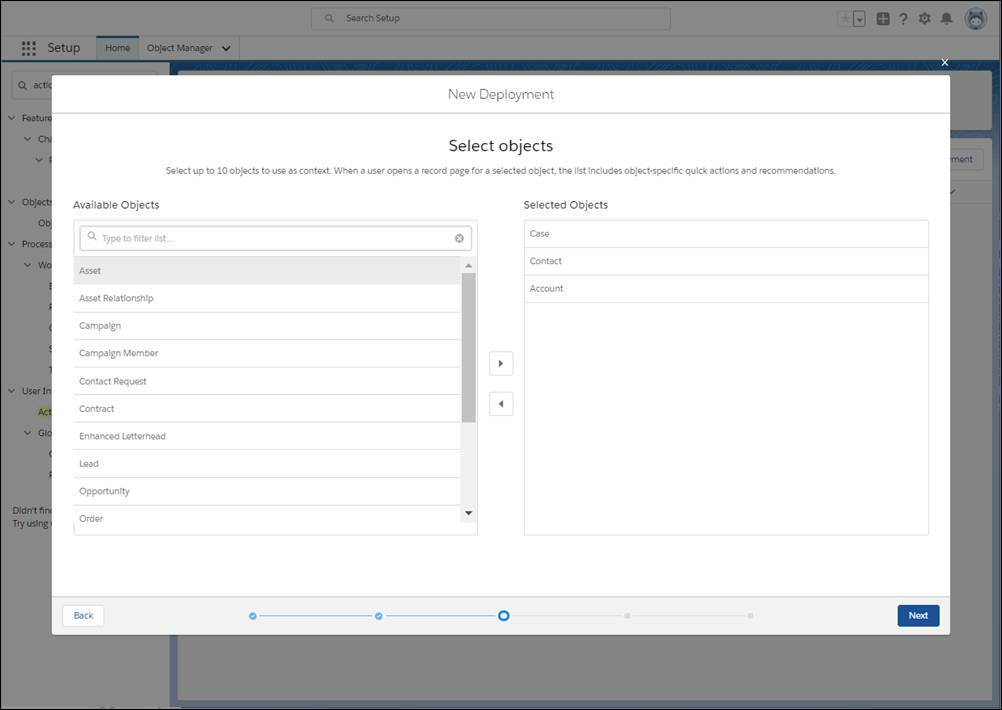Move selection to Selected Objects arrow
Viewport: 1002px width, 710px height.
click(x=501, y=363)
